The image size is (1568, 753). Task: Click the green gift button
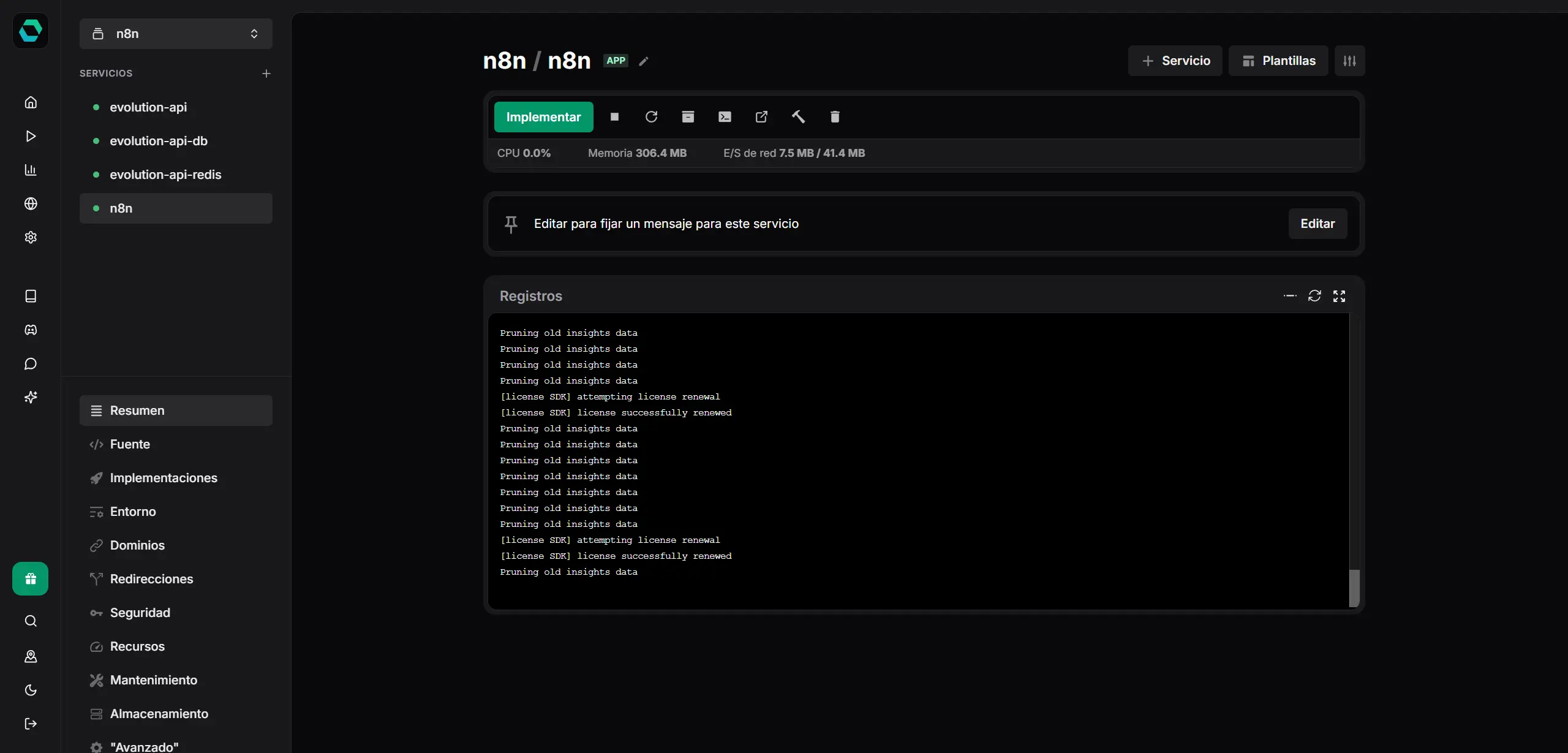[x=31, y=578]
